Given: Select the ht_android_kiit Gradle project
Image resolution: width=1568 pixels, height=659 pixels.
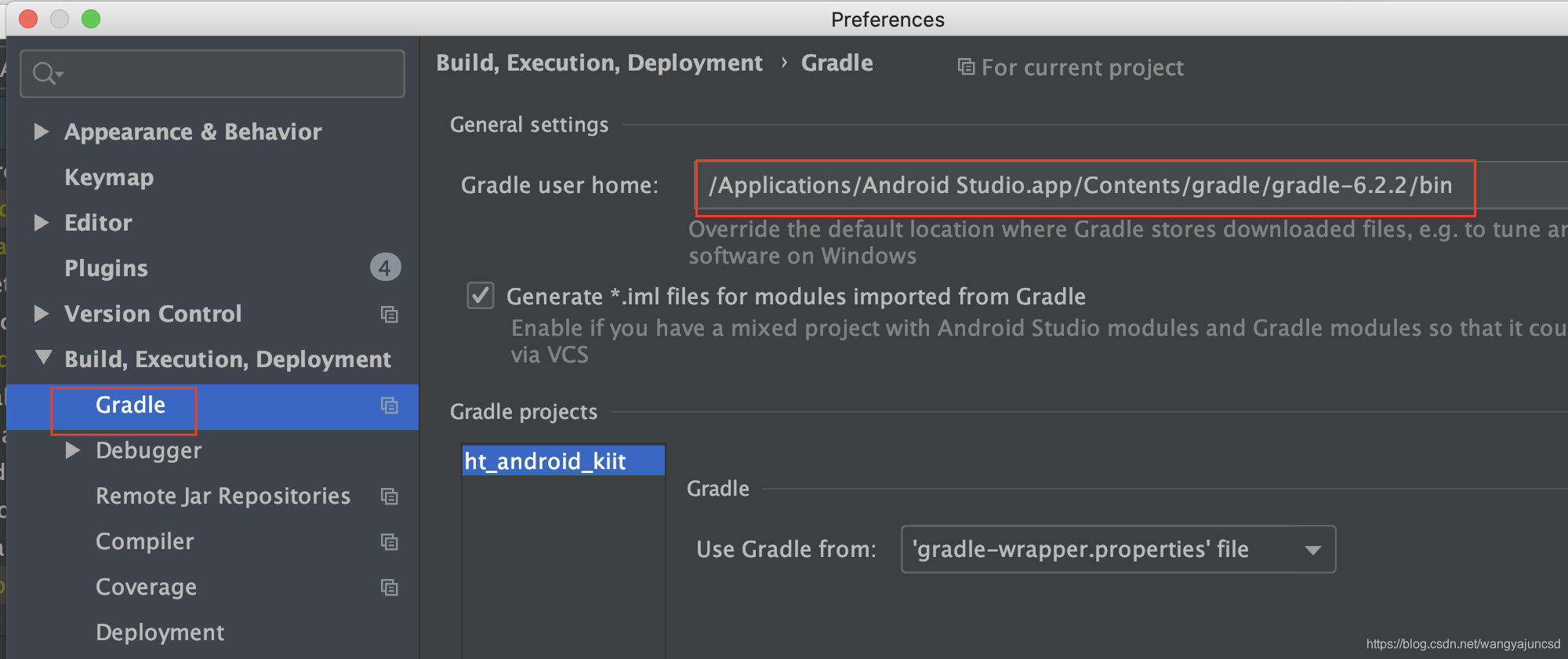Looking at the screenshot, I should point(546,461).
